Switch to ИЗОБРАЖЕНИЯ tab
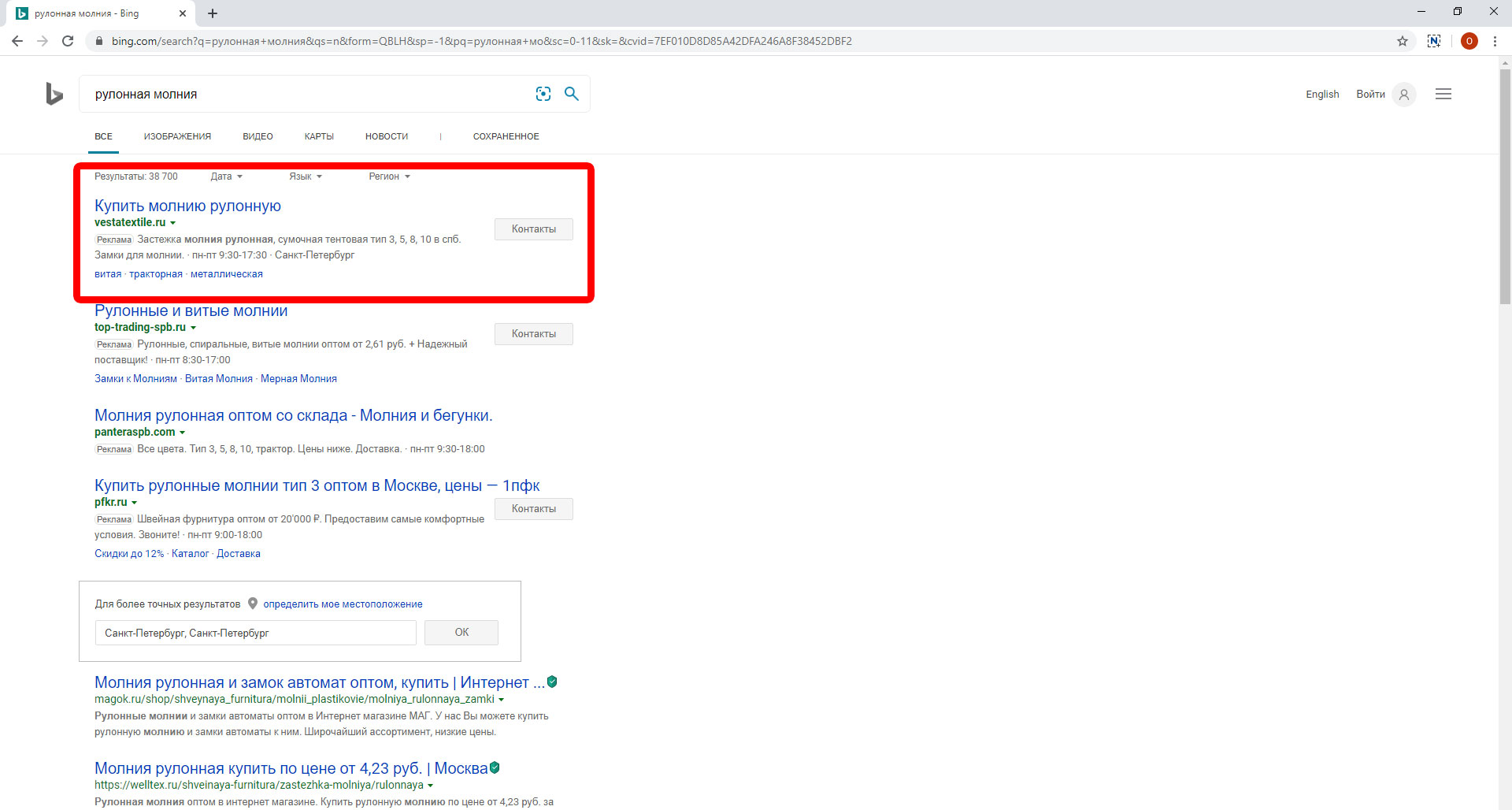The height and width of the screenshot is (810, 1512). click(177, 136)
